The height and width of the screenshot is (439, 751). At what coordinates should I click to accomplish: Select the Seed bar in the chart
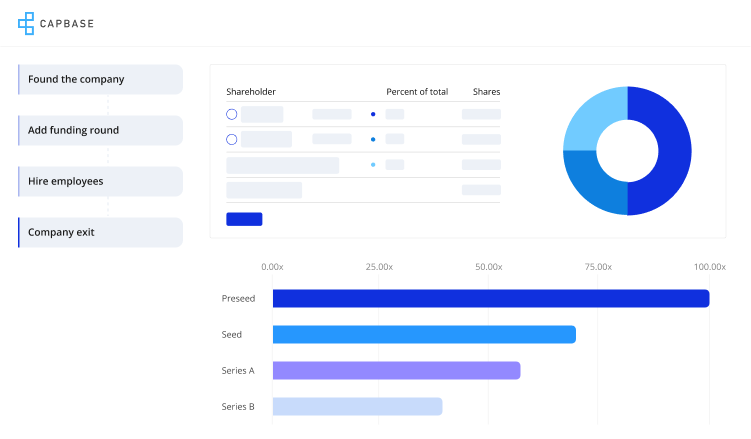coord(424,335)
